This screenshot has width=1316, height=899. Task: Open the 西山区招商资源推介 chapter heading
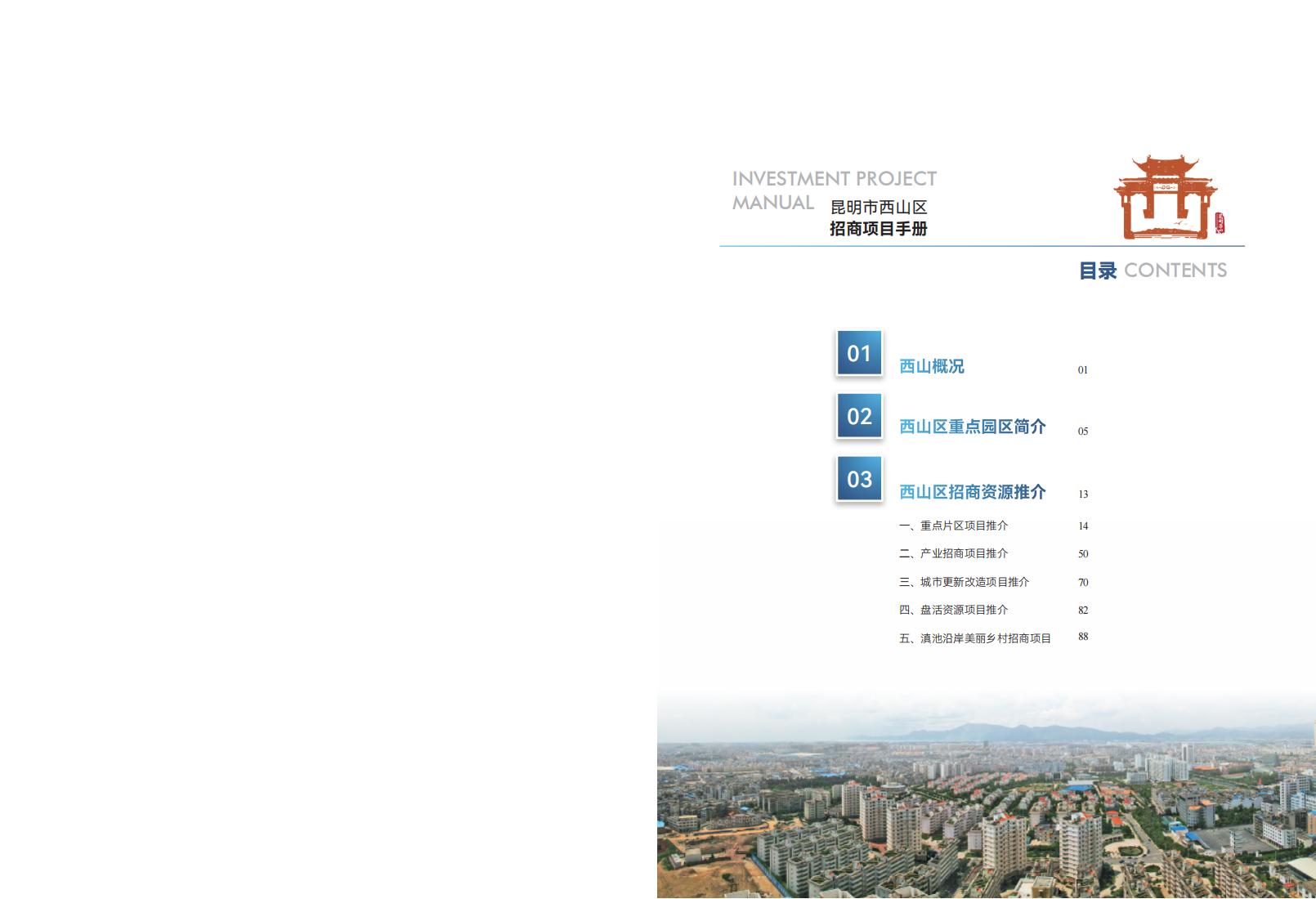(x=973, y=492)
